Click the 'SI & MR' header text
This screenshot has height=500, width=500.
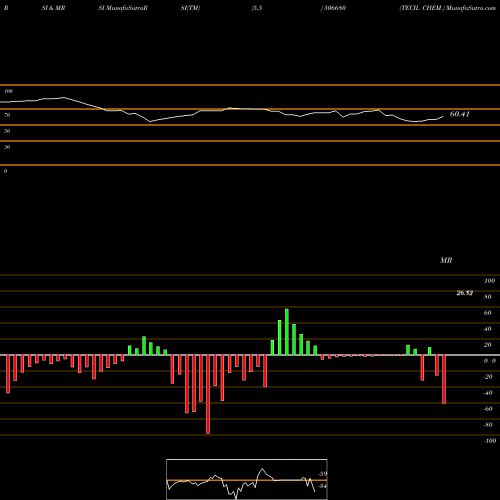53,8
